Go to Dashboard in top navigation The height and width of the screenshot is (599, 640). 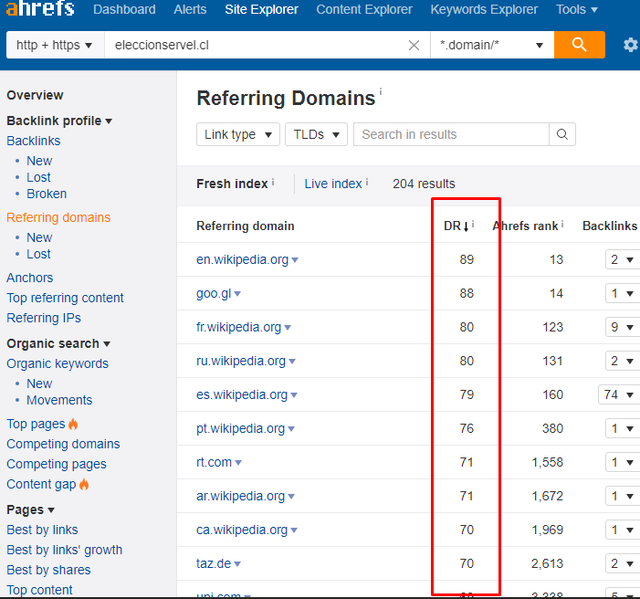(x=124, y=9)
